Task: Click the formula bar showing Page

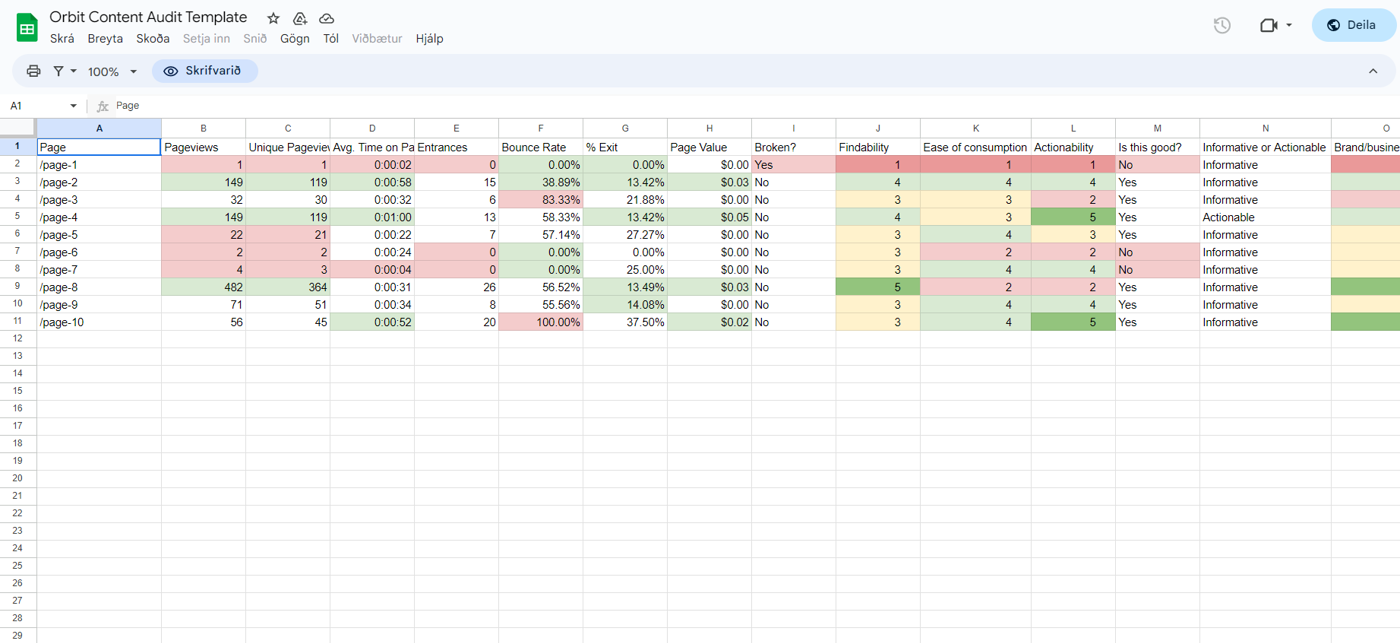Action: pyautogui.click(x=700, y=106)
